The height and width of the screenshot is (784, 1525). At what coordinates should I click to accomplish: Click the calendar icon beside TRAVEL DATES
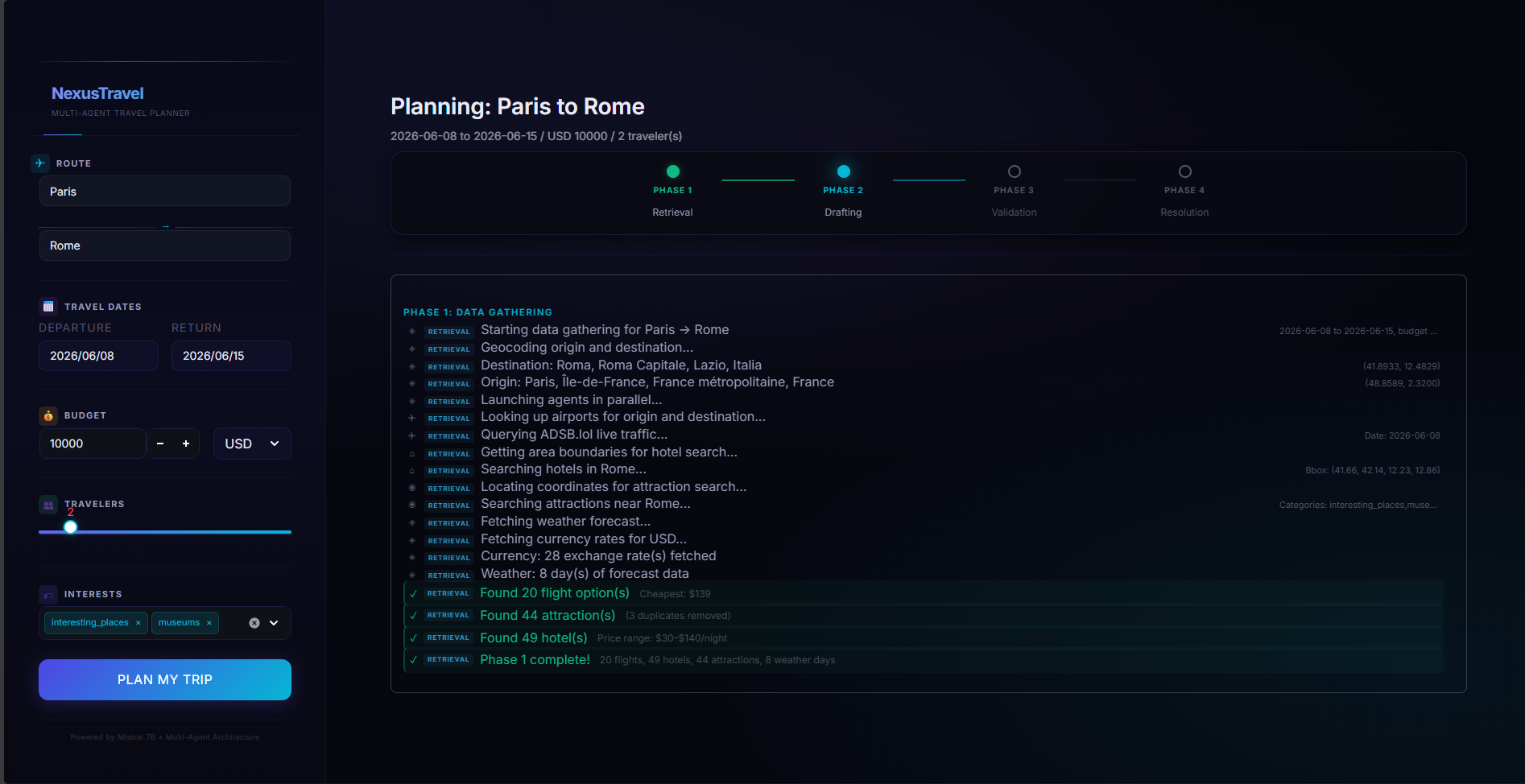[48, 306]
